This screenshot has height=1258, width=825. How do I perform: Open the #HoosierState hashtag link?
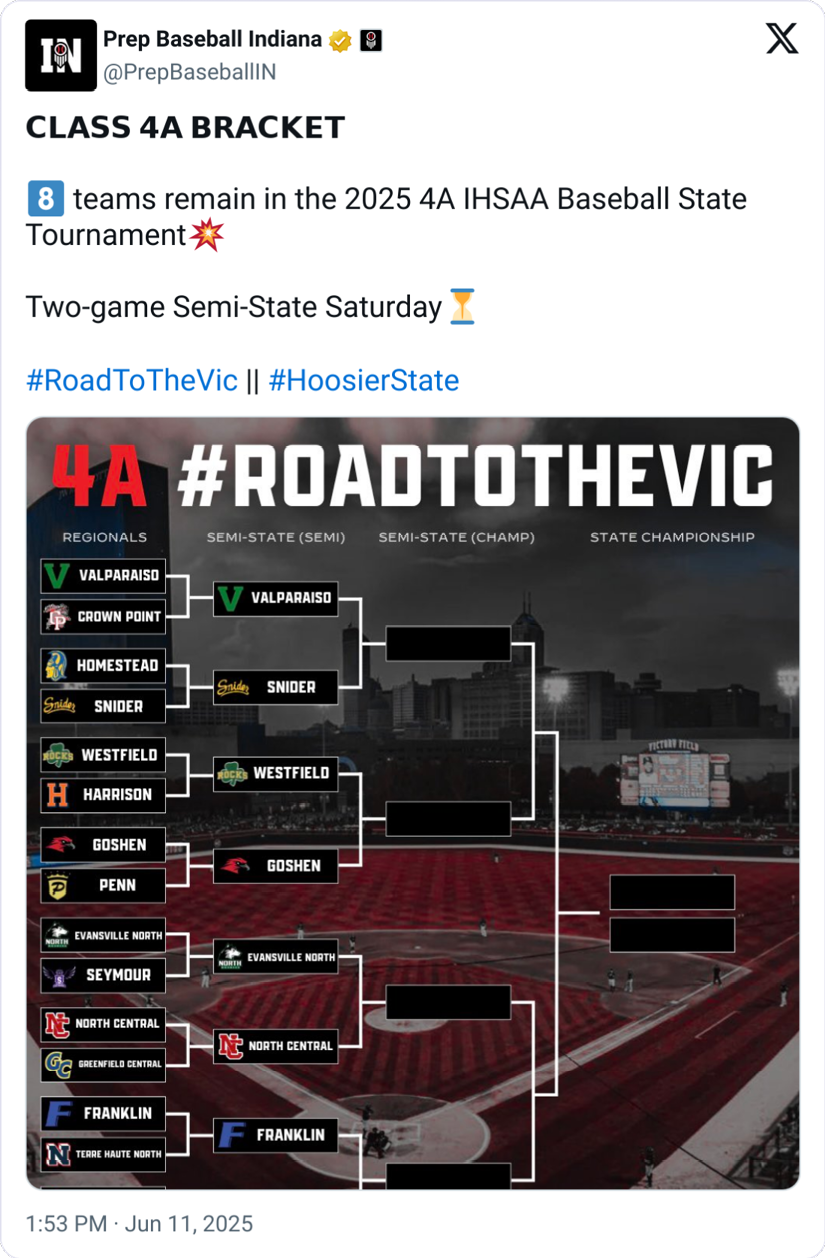pyautogui.click(x=364, y=381)
